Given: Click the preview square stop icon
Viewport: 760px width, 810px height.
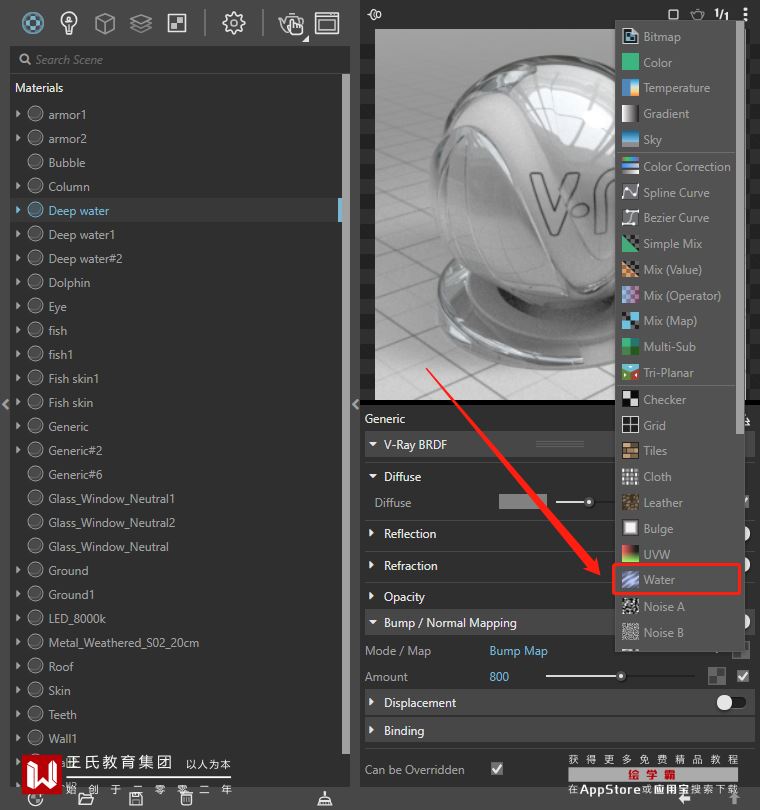Looking at the screenshot, I should (673, 14).
